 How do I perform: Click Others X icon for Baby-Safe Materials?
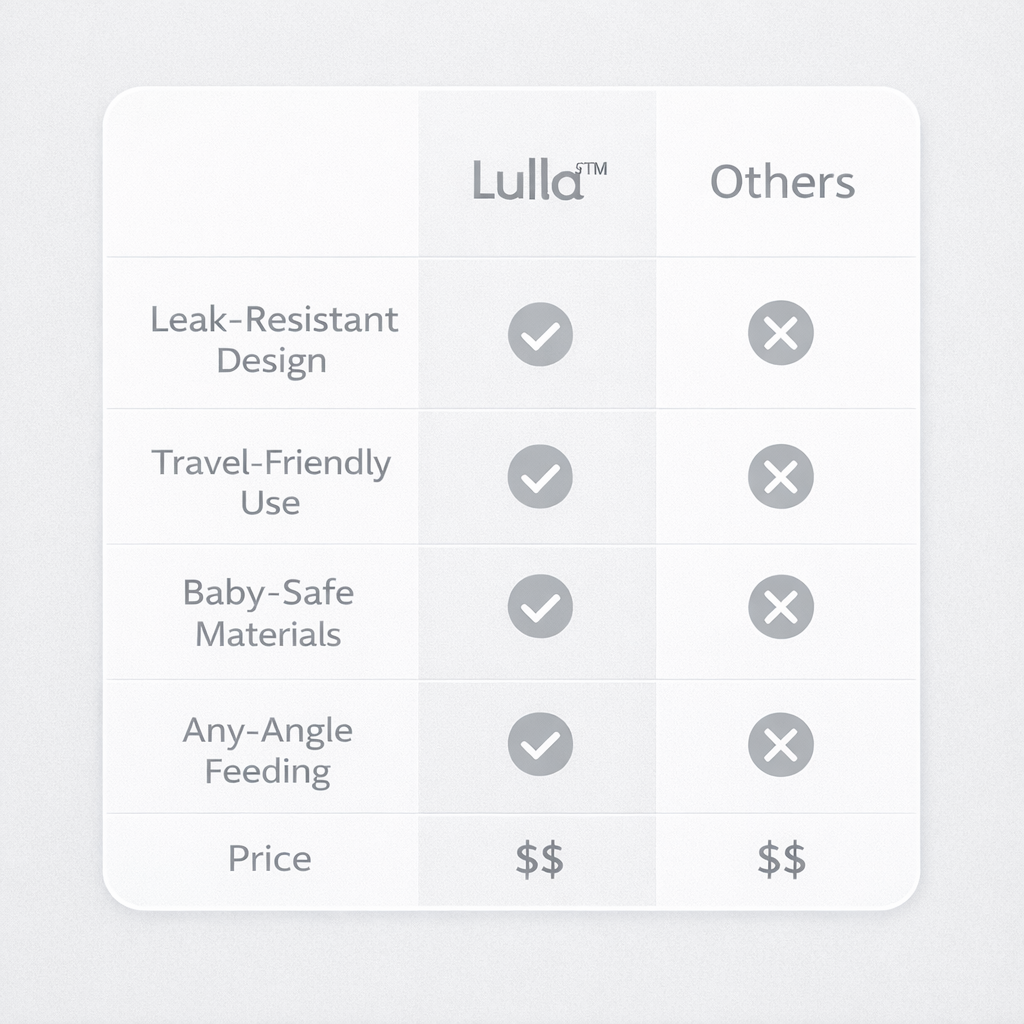(x=780, y=607)
